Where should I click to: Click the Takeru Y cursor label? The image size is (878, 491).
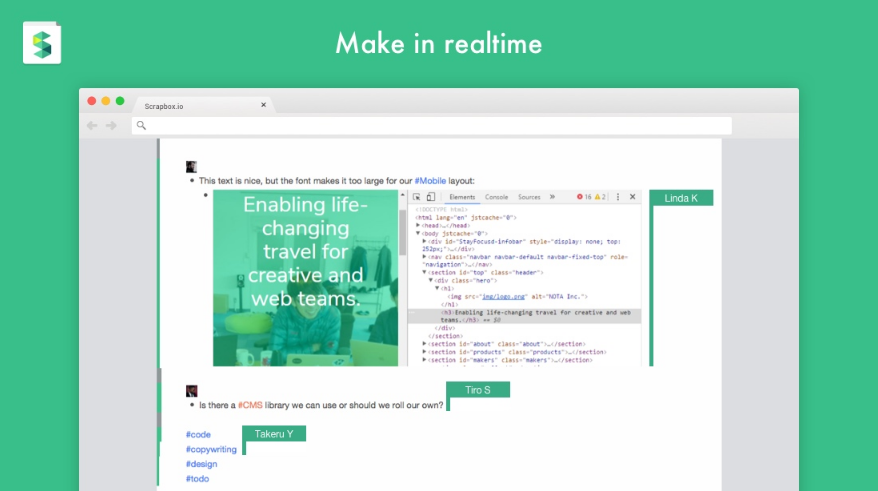pyautogui.click(x=274, y=434)
